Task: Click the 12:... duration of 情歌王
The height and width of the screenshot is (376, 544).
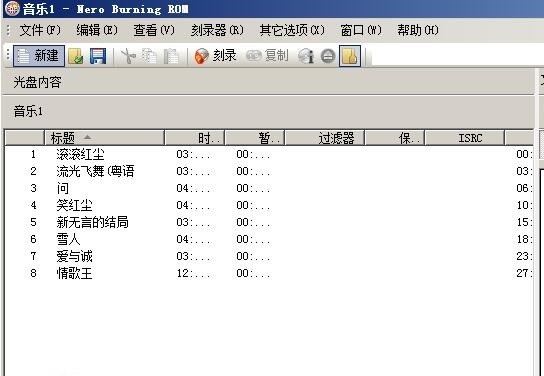Action: click(193, 273)
